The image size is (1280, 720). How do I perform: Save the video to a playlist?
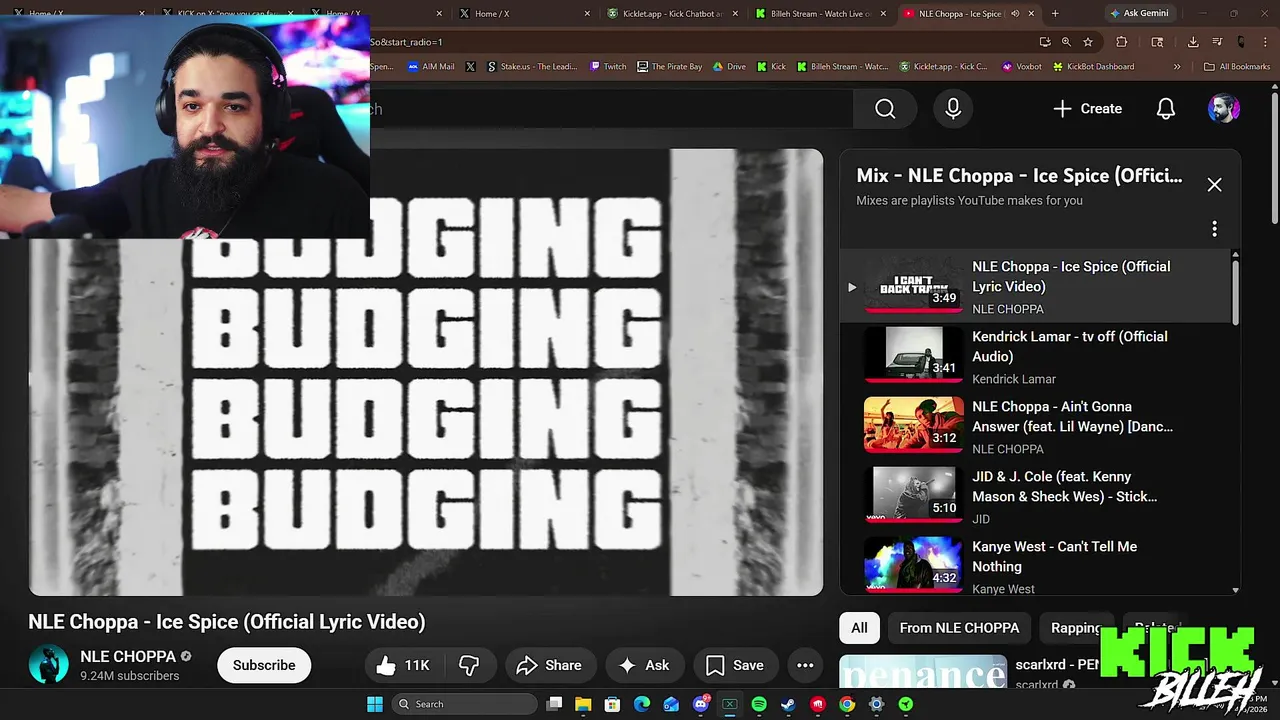735,665
